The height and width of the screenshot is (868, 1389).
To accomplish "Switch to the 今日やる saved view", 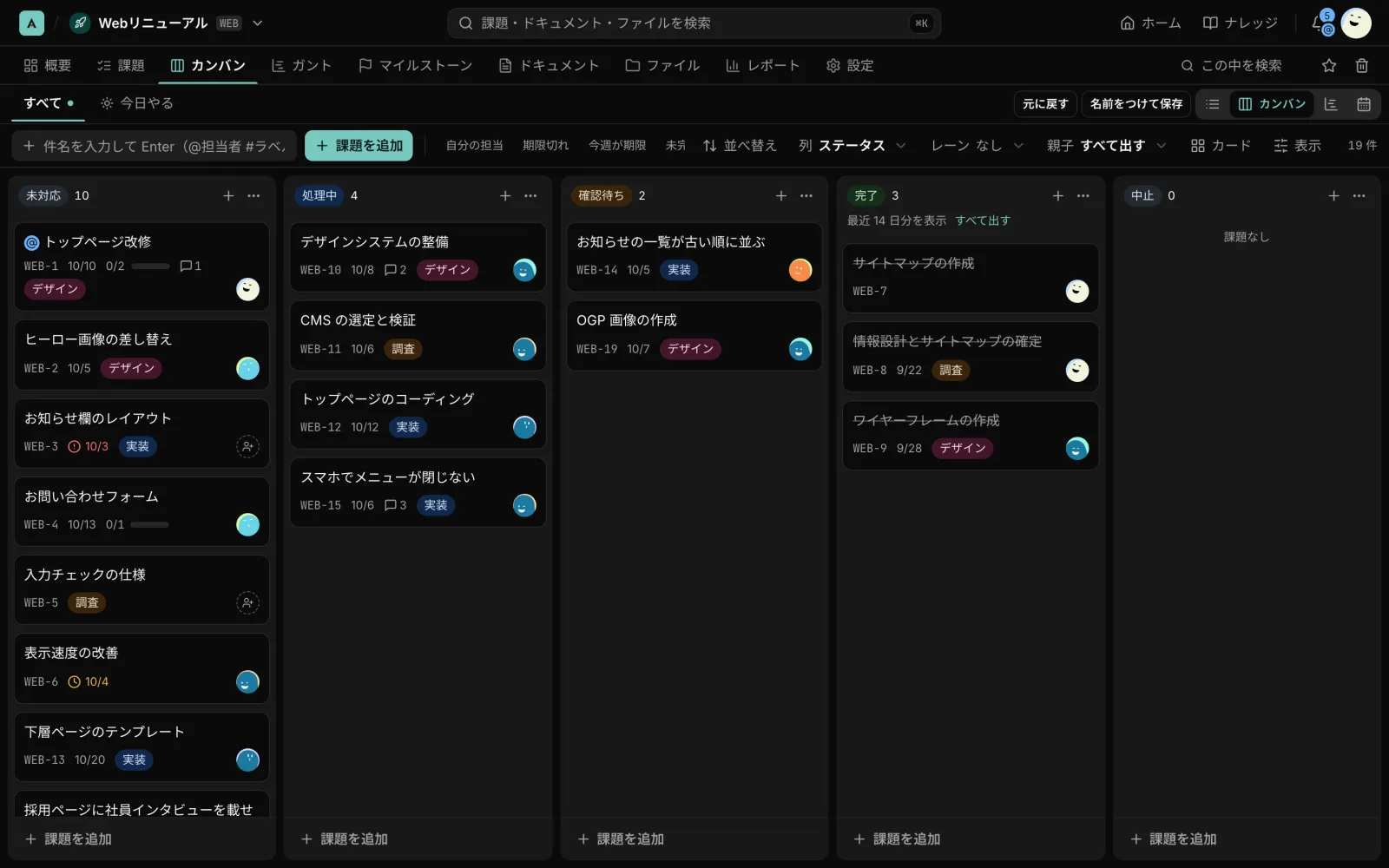I will point(137,103).
